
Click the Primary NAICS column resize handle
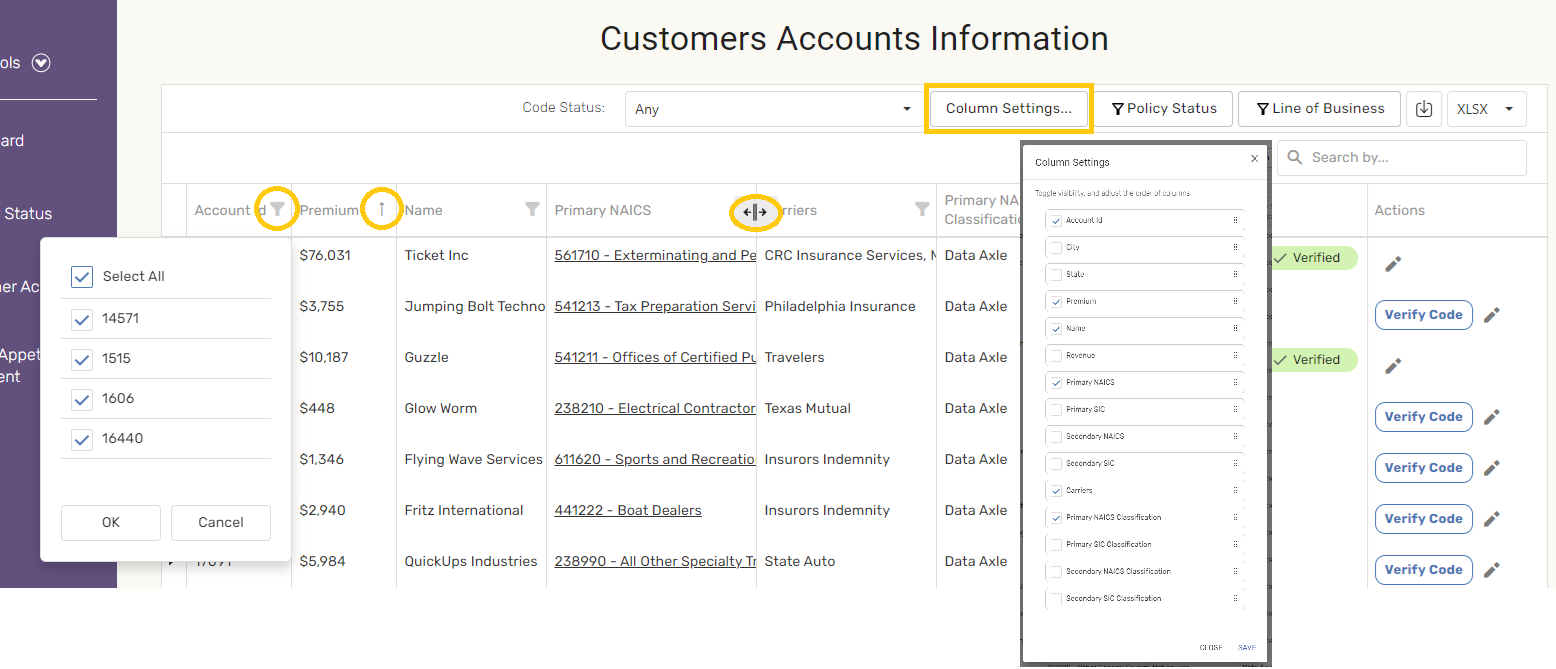[755, 212]
